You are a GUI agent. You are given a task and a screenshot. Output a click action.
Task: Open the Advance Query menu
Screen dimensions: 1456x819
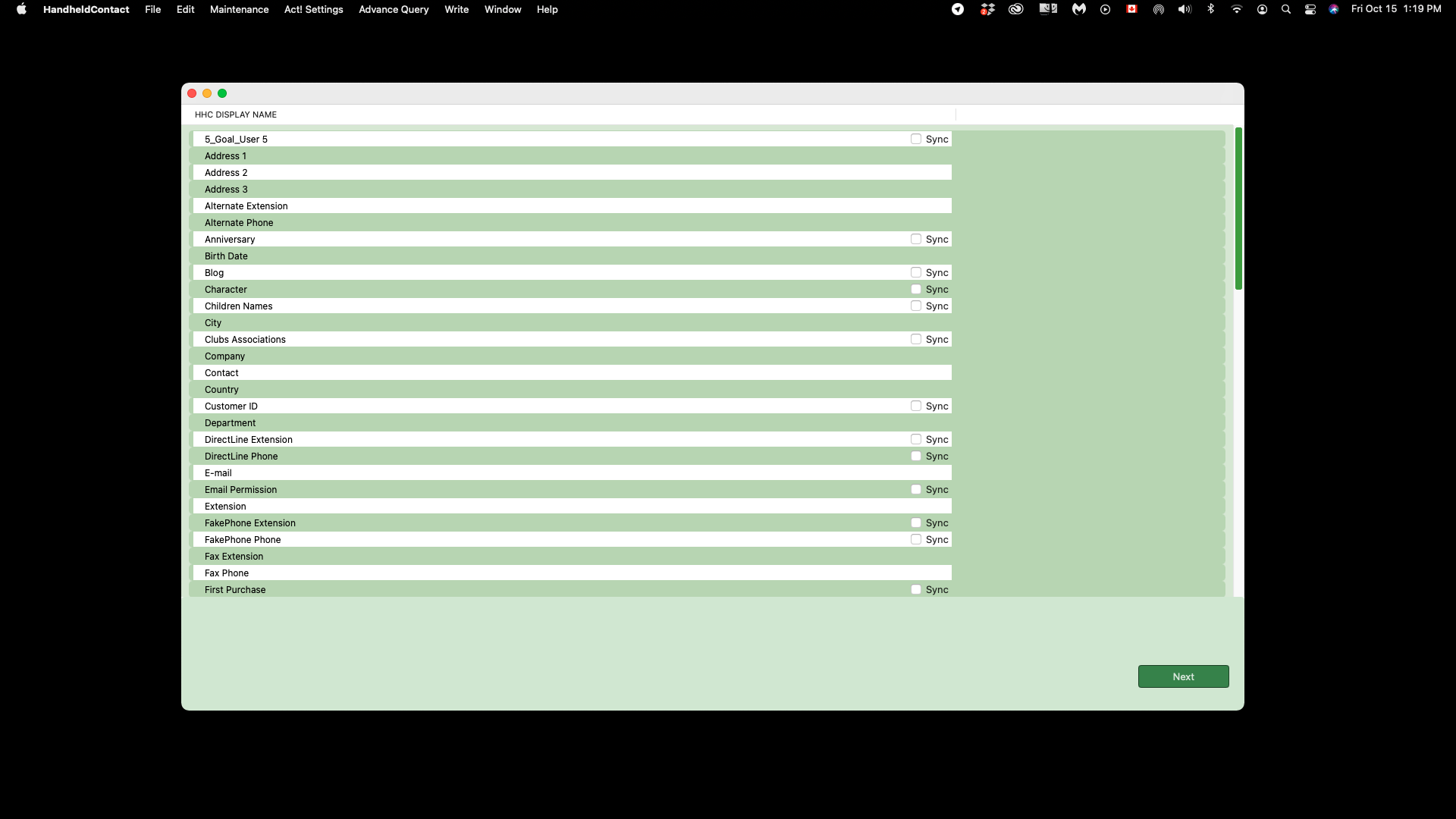(394, 9)
